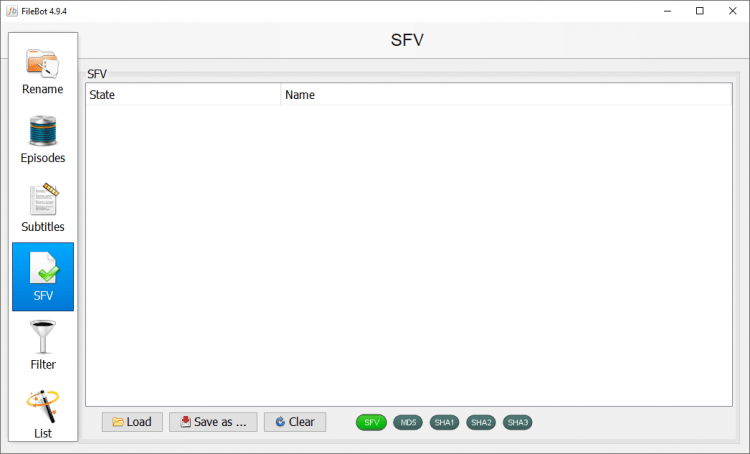Click the folder icon on Load button
Image resolution: width=750 pixels, height=454 pixels.
coord(118,421)
